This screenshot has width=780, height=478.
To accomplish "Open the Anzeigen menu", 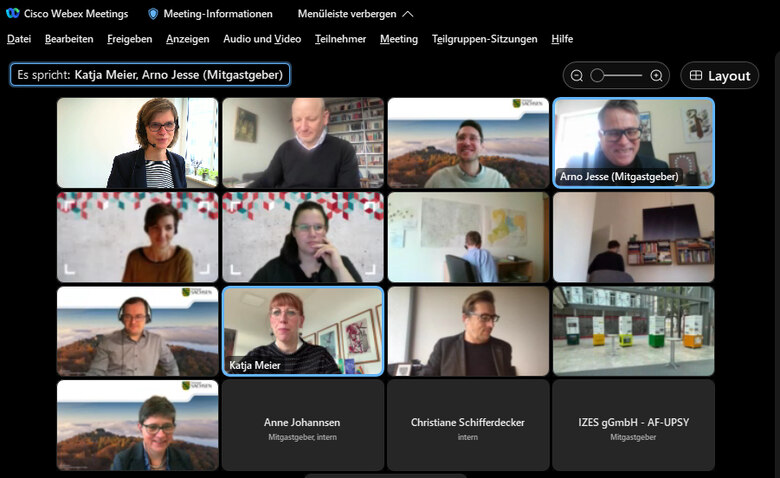I will point(188,39).
